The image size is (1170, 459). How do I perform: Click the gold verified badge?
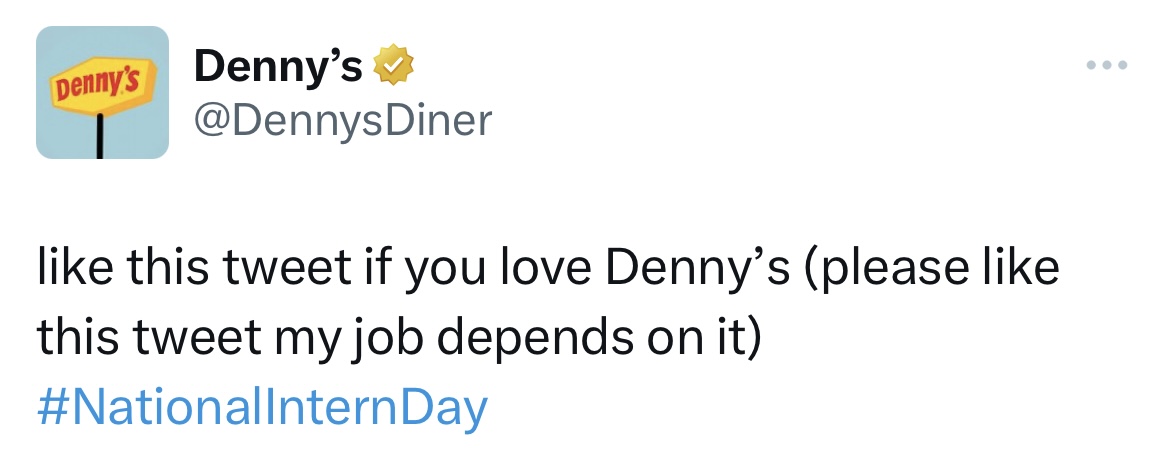(x=394, y=67)
